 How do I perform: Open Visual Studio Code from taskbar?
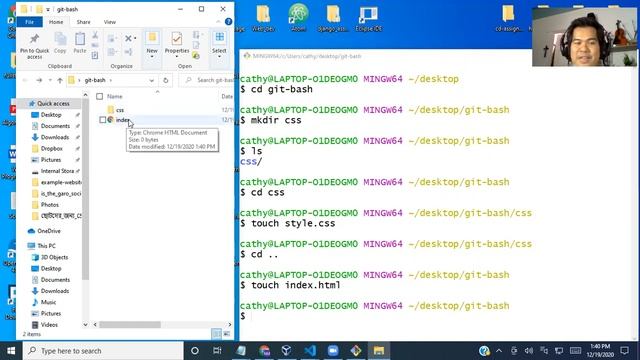pyautogui.click(x=310, y=351)
